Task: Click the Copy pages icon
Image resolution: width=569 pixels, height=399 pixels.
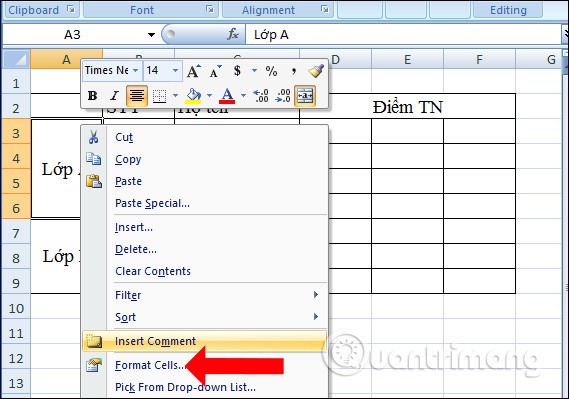Action: [x=94, y=159]
